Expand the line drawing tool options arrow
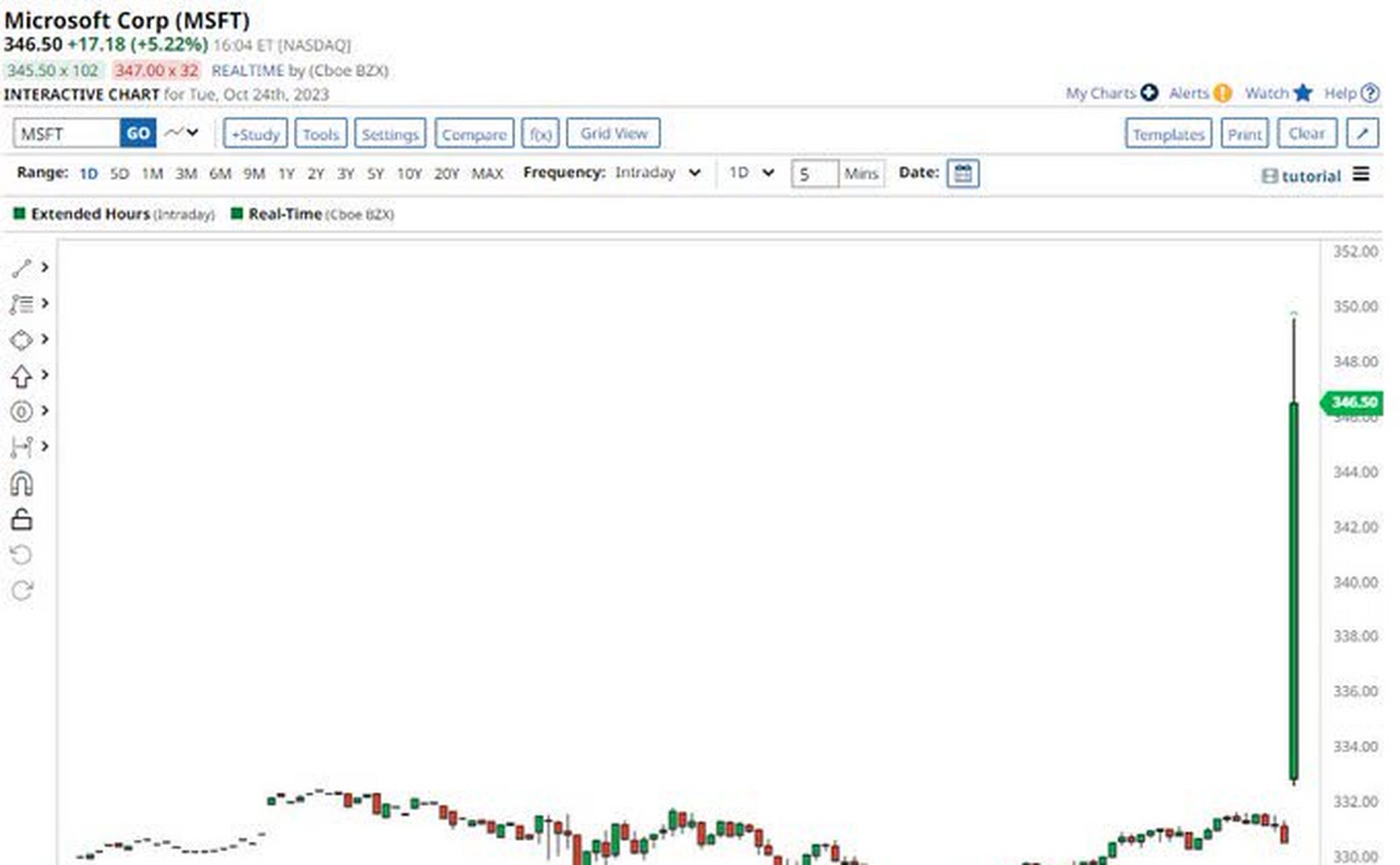 [x=45, y=268]
